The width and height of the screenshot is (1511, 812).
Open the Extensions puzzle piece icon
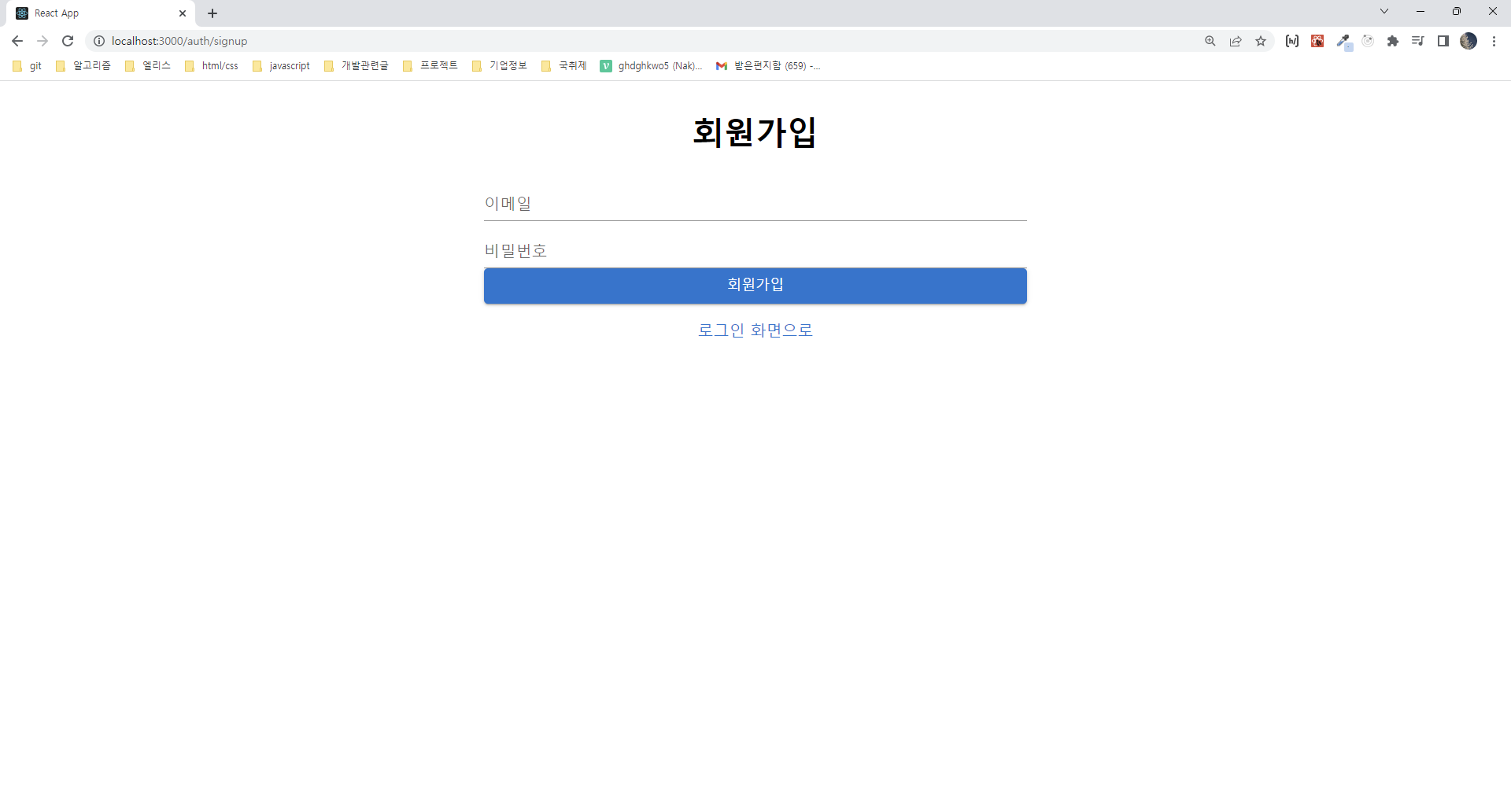tap(1395, 41)
